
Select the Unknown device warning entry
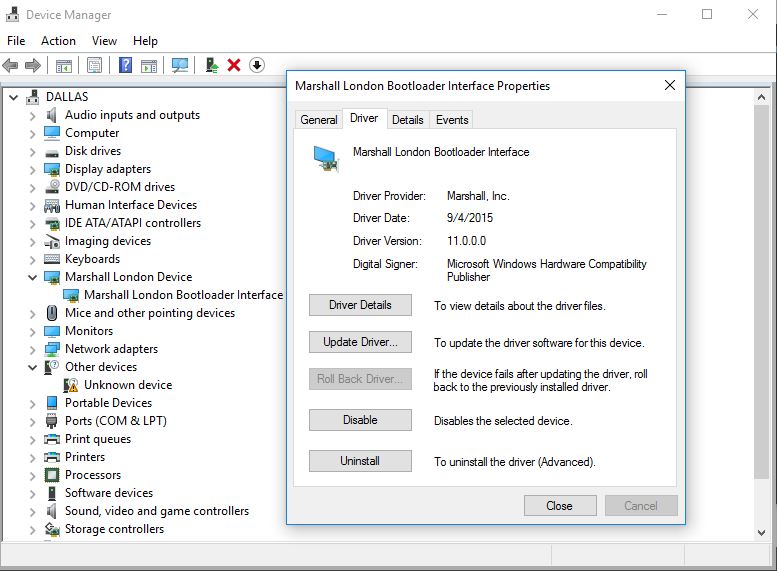click(x=127, y=385)
